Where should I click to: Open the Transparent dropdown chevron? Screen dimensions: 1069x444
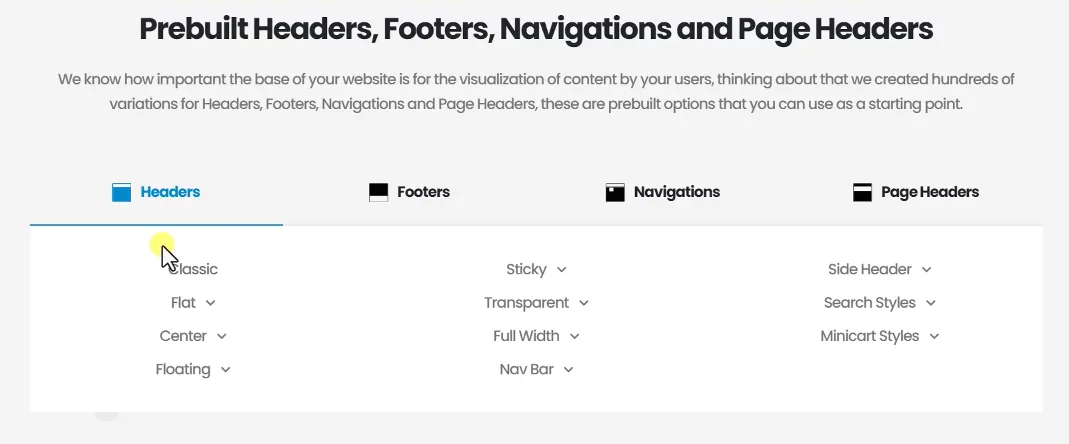[584, 303]
